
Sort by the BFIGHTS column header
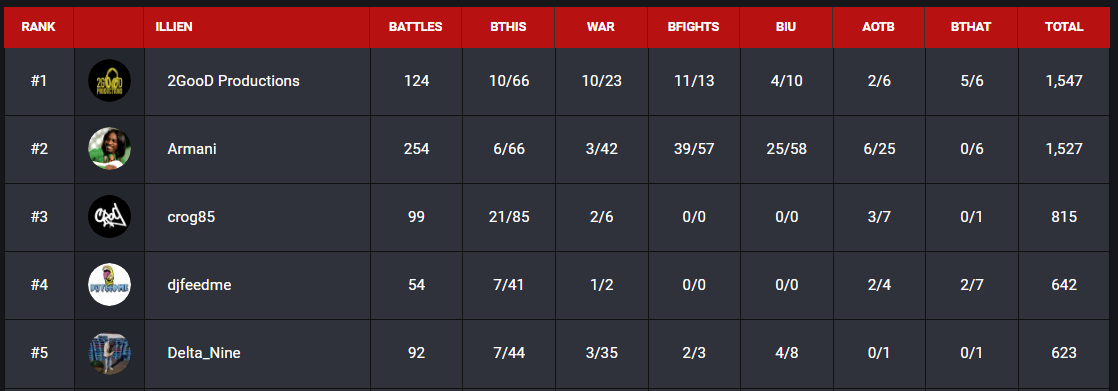point(694,27)
